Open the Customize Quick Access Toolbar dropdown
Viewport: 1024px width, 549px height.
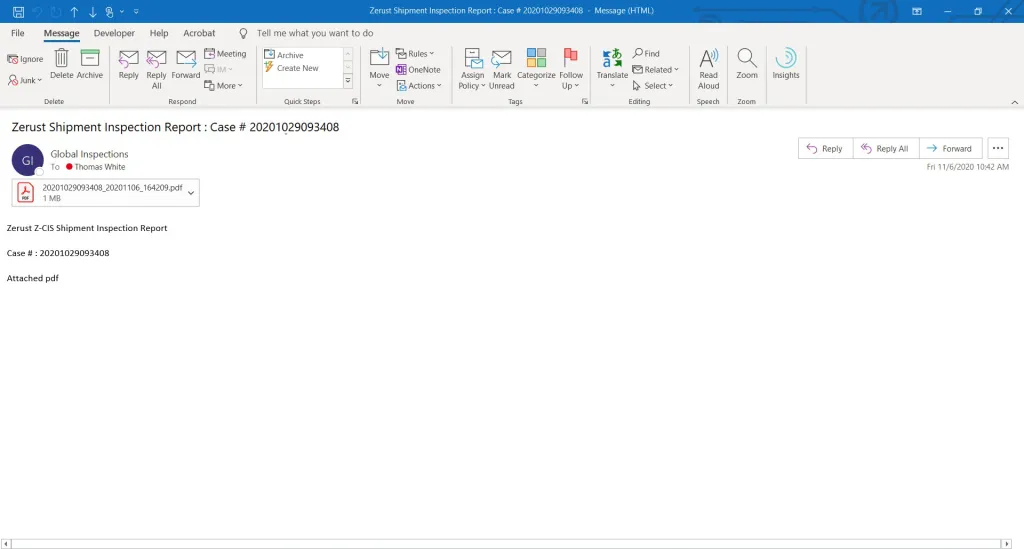click(x=136, y=11)
